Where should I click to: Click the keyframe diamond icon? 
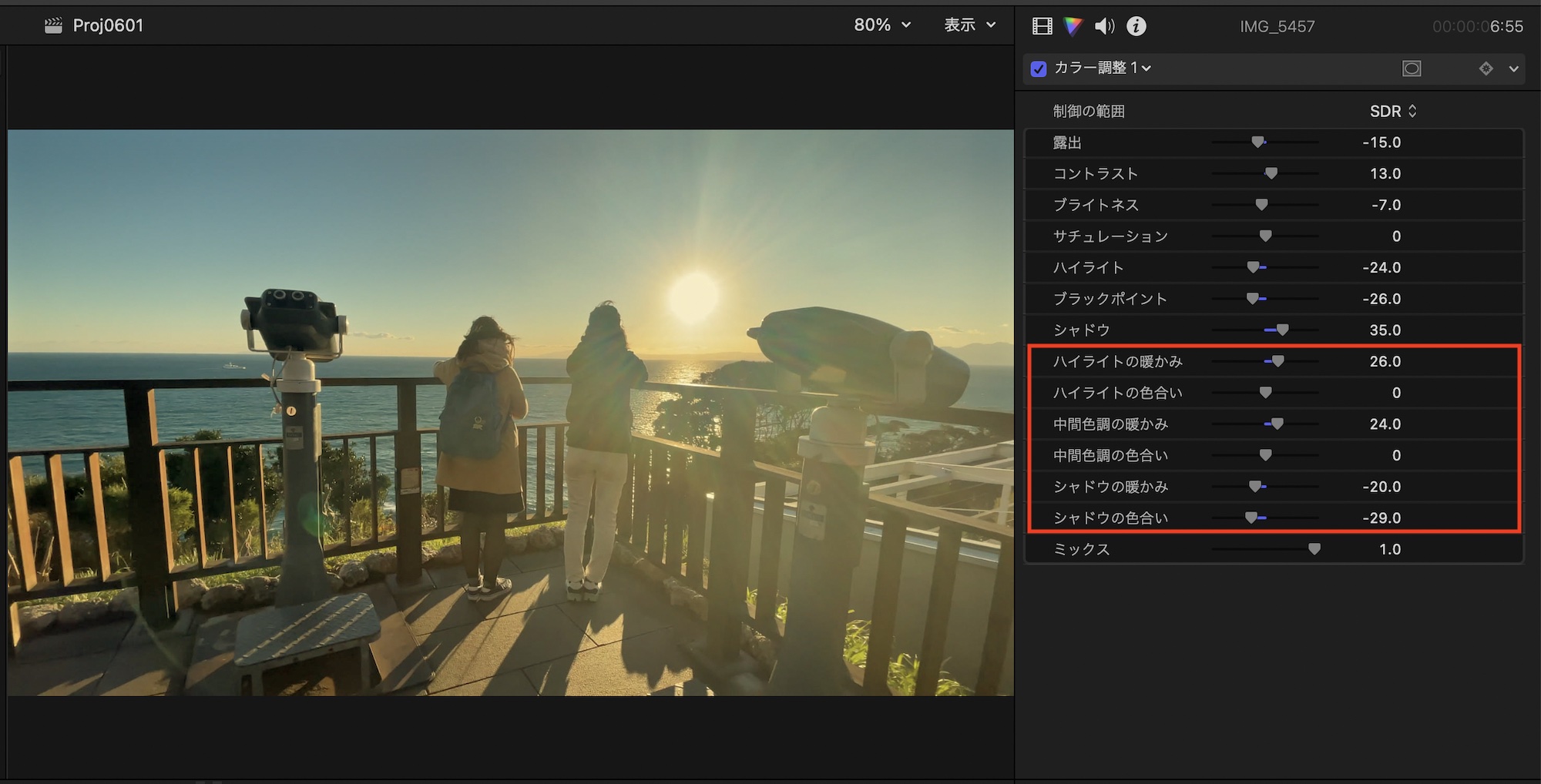pyautogui.click(x=1486, y=69)
